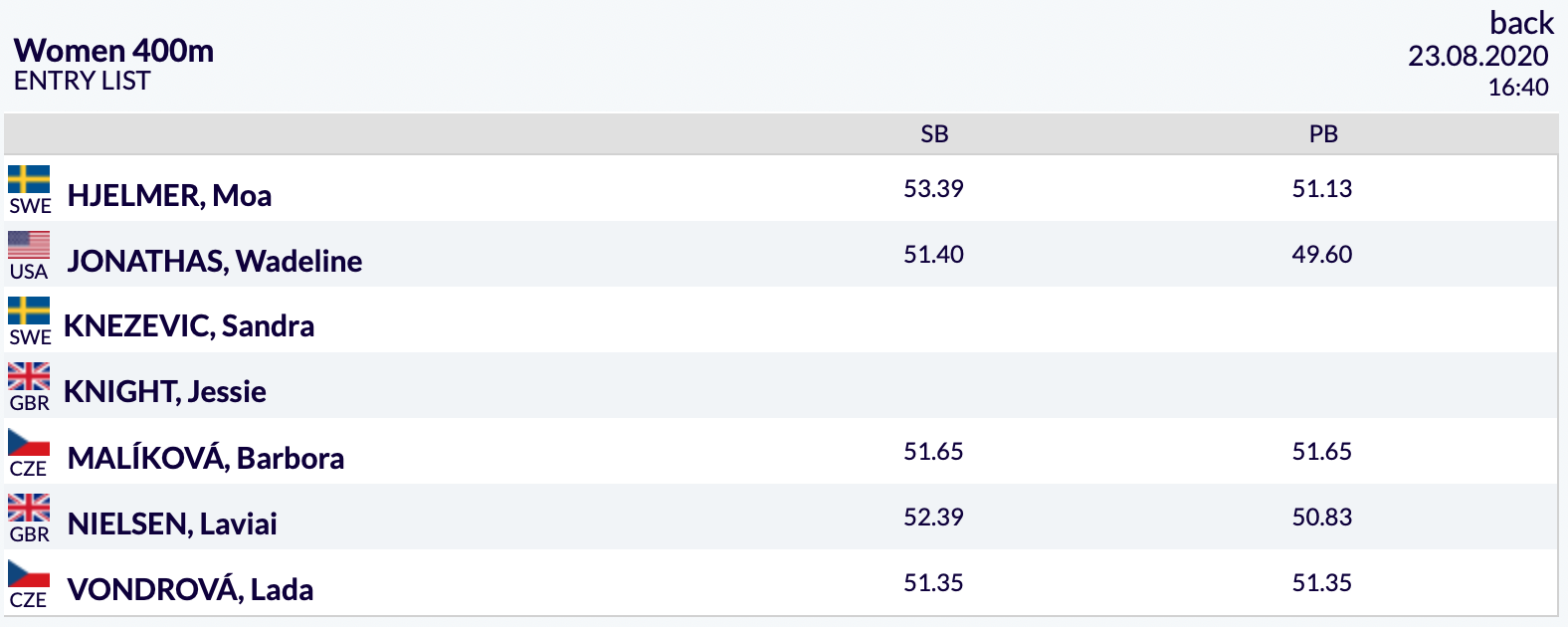The image size is (1568, 627).
Task: Click Sweden flag beside KNEZEVIC, Sandra
Action: click(x=29, y=311)
